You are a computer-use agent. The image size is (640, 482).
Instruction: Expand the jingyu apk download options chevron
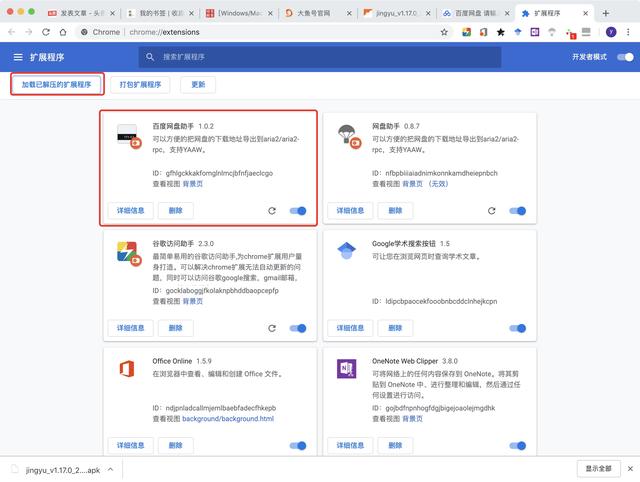point(111,469)
